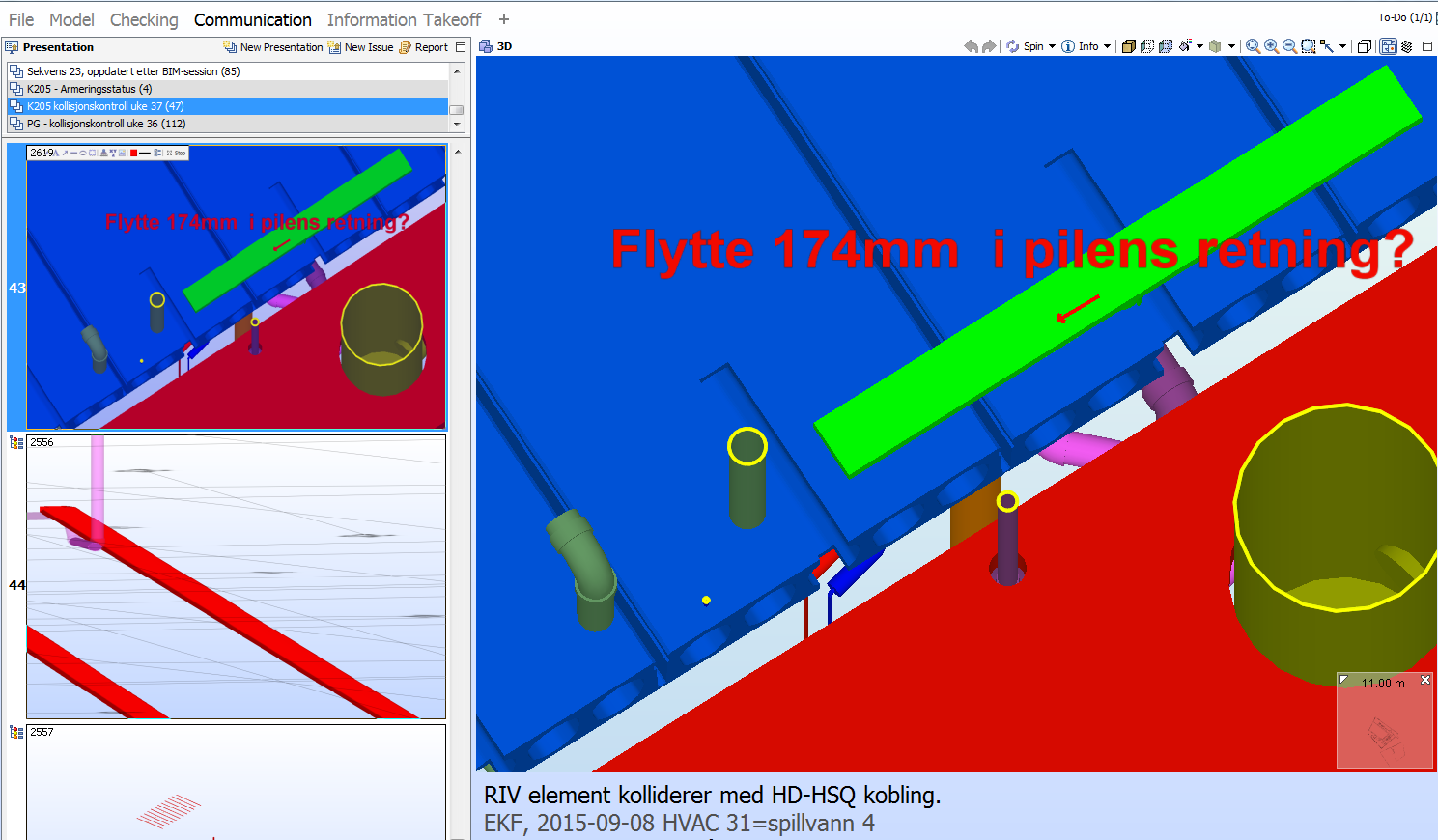Open the Spin mode dropdown arrow
Screen dimensions: 1438x840
(x=1052, y=46)
